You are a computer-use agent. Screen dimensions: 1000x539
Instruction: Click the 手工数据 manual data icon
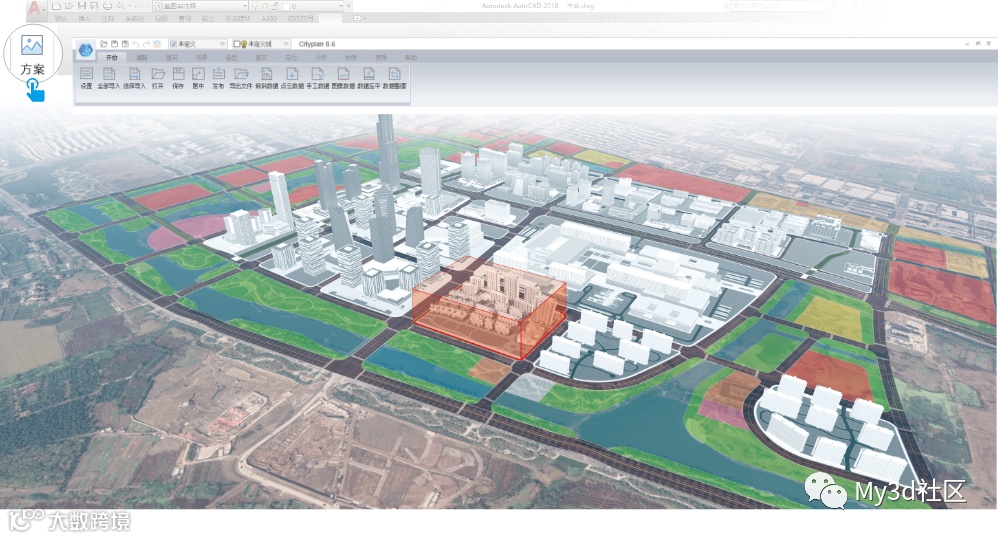[318, 73]
